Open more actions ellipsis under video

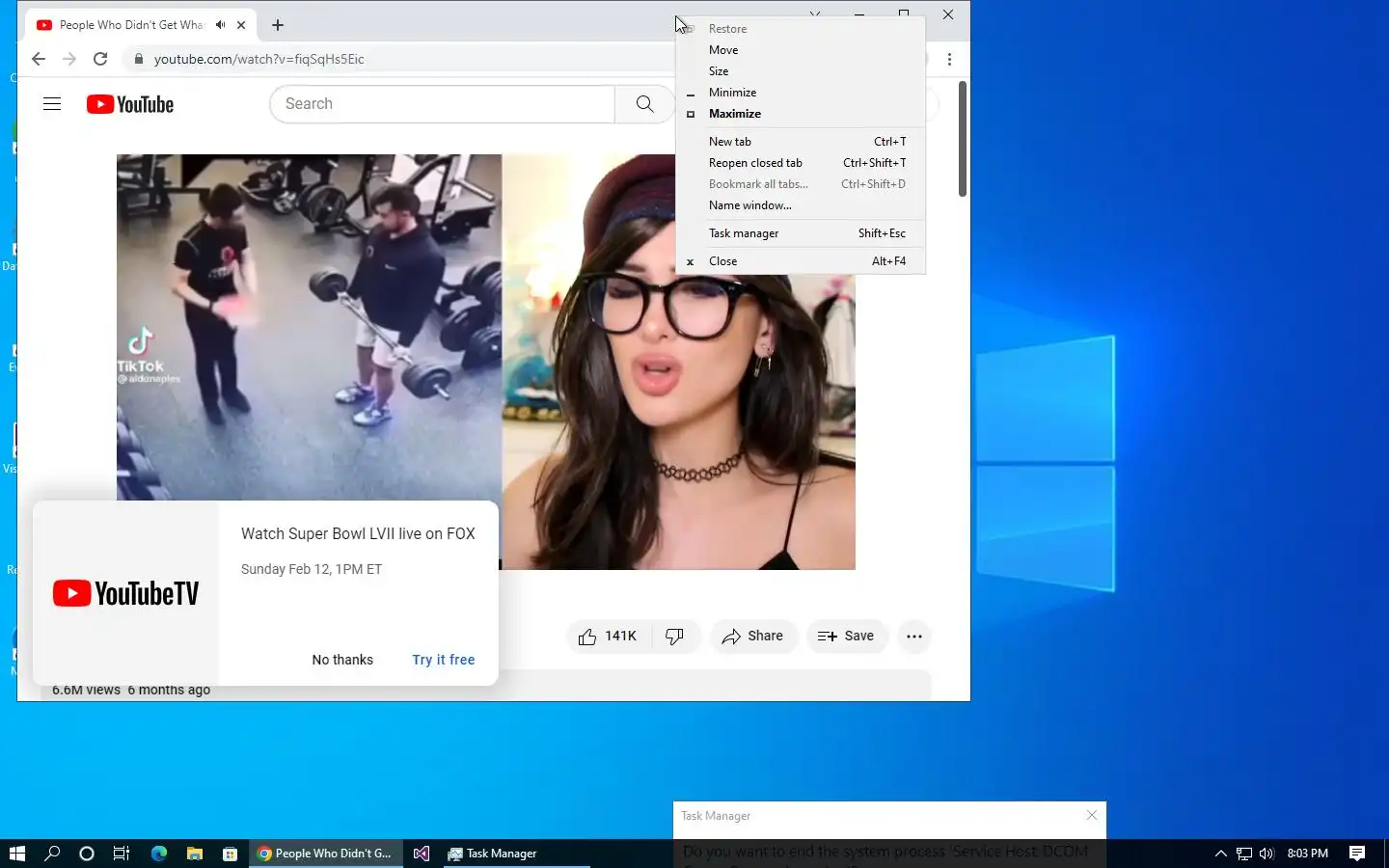coord(914,636)
